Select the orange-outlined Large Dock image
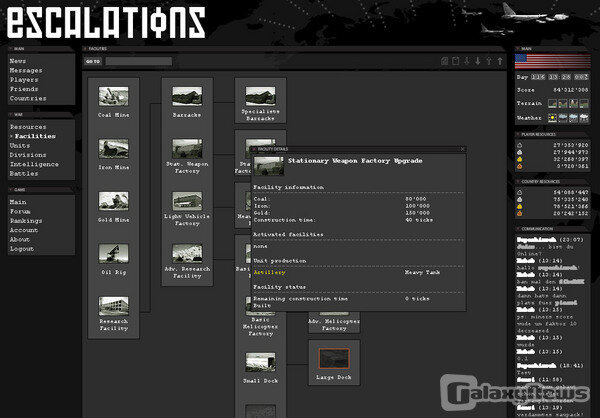The height and width of the screenshot is (418, 600). tap(334, 359)
